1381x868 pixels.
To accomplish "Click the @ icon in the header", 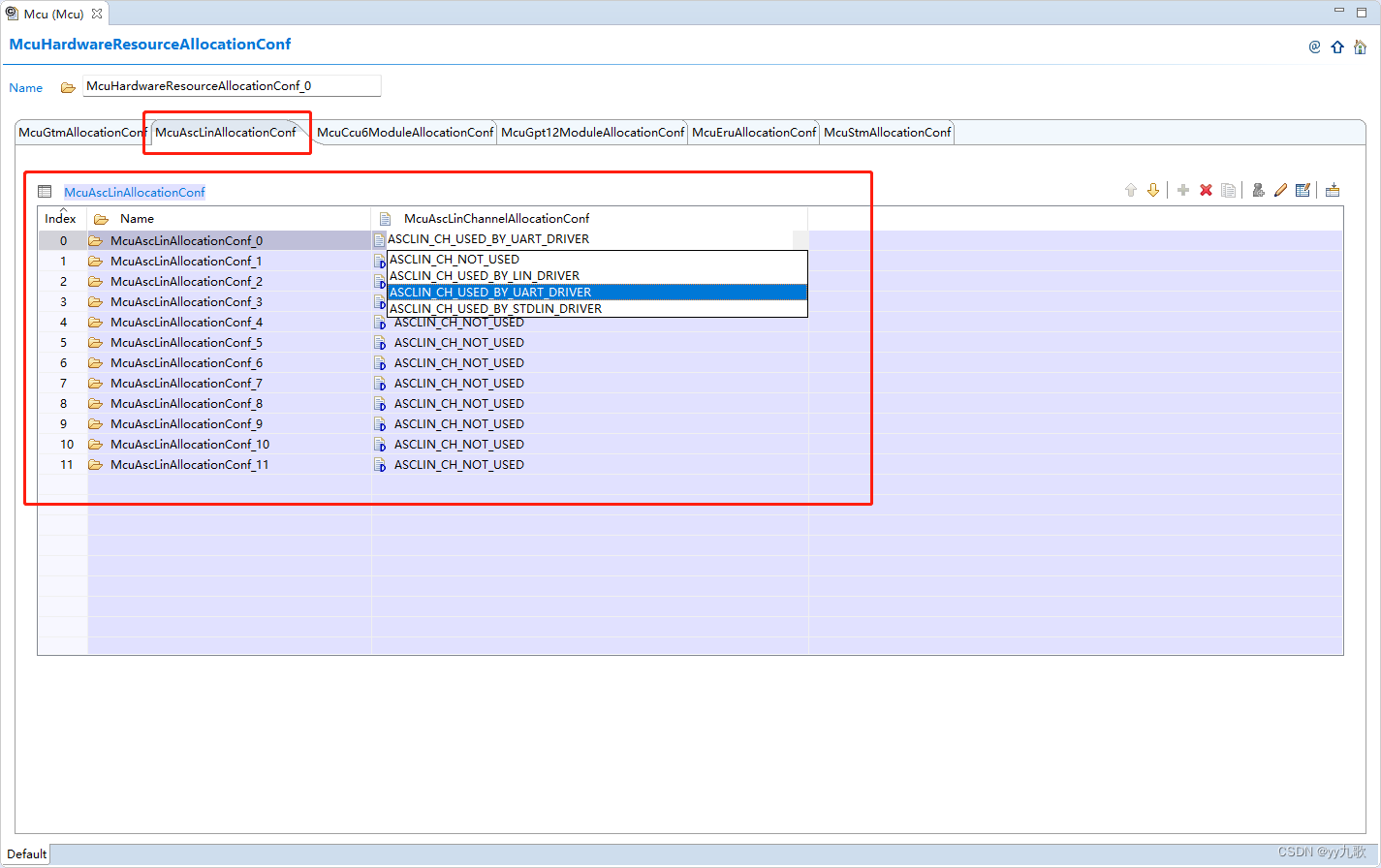I will [x=1314, y=46].
